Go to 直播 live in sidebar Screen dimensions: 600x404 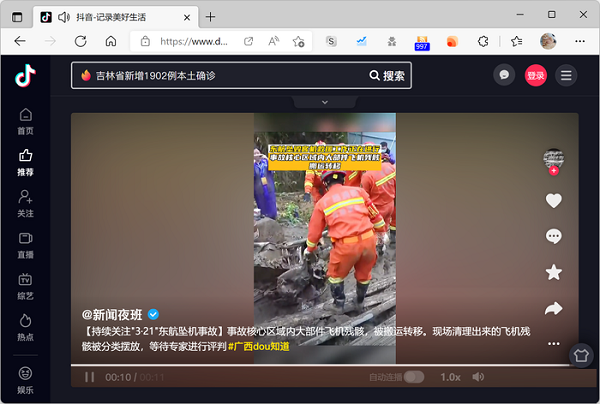(25, 245)
